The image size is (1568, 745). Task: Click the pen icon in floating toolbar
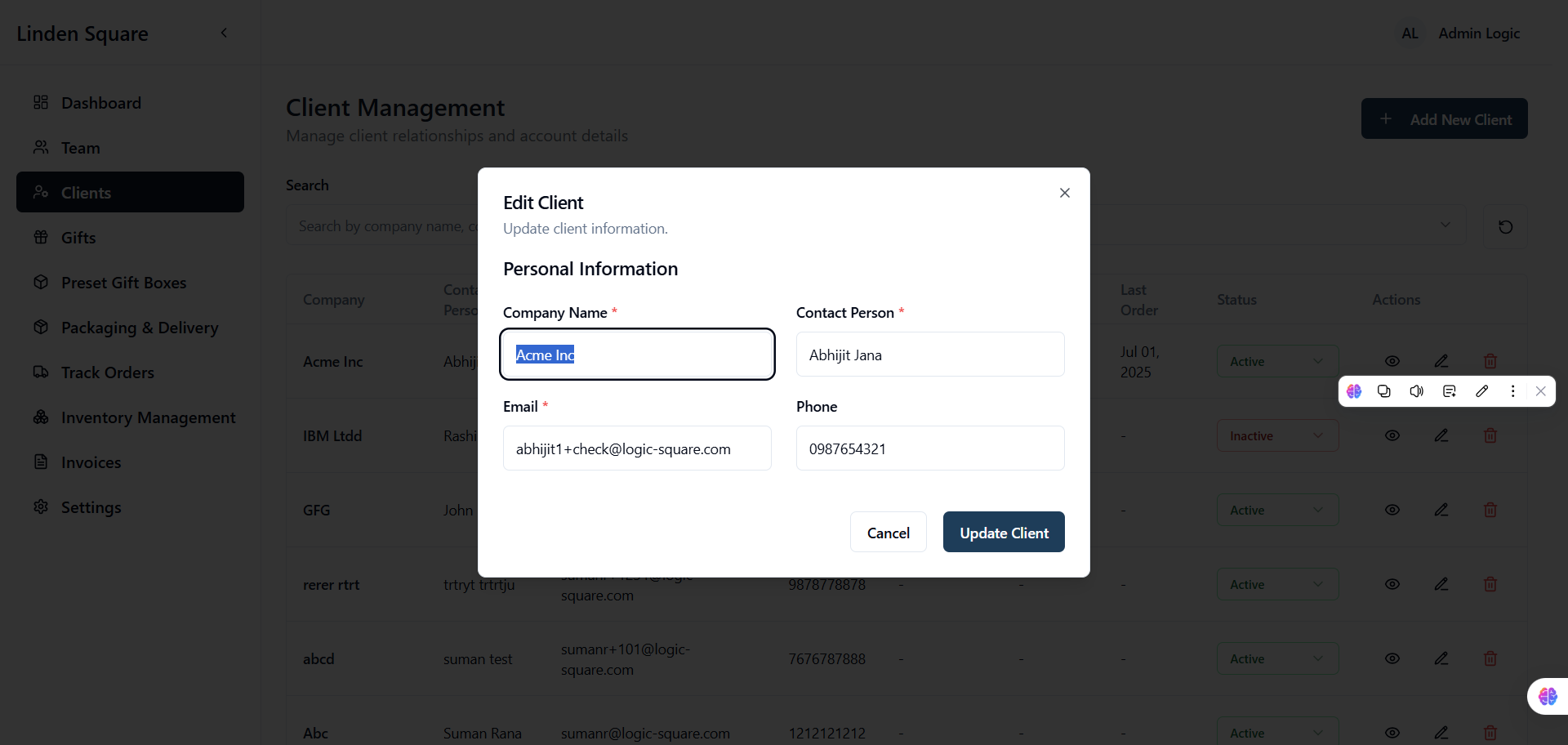1481,391
